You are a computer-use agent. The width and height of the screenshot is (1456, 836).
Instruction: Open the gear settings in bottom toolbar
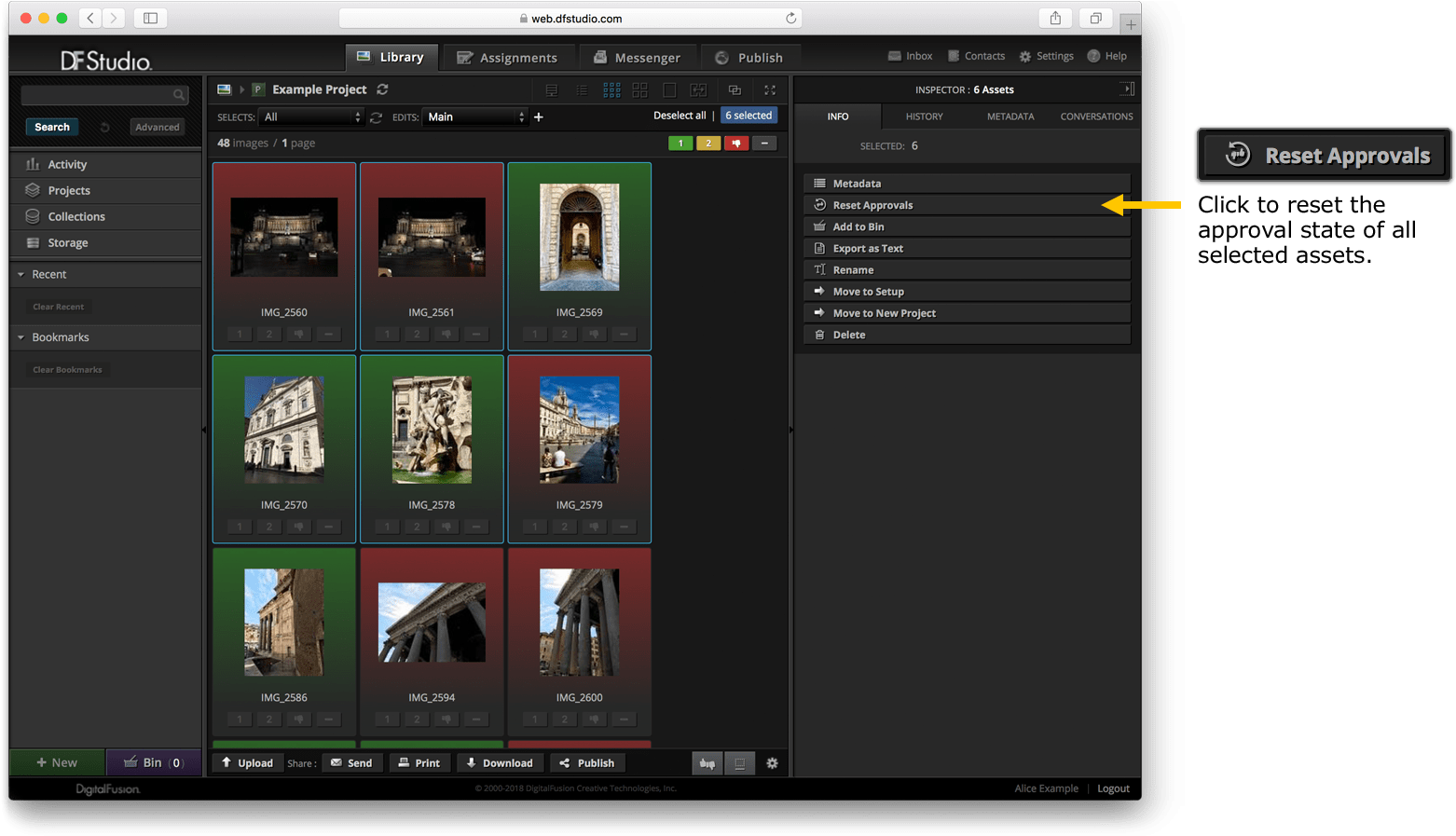(x=772, y=763)
